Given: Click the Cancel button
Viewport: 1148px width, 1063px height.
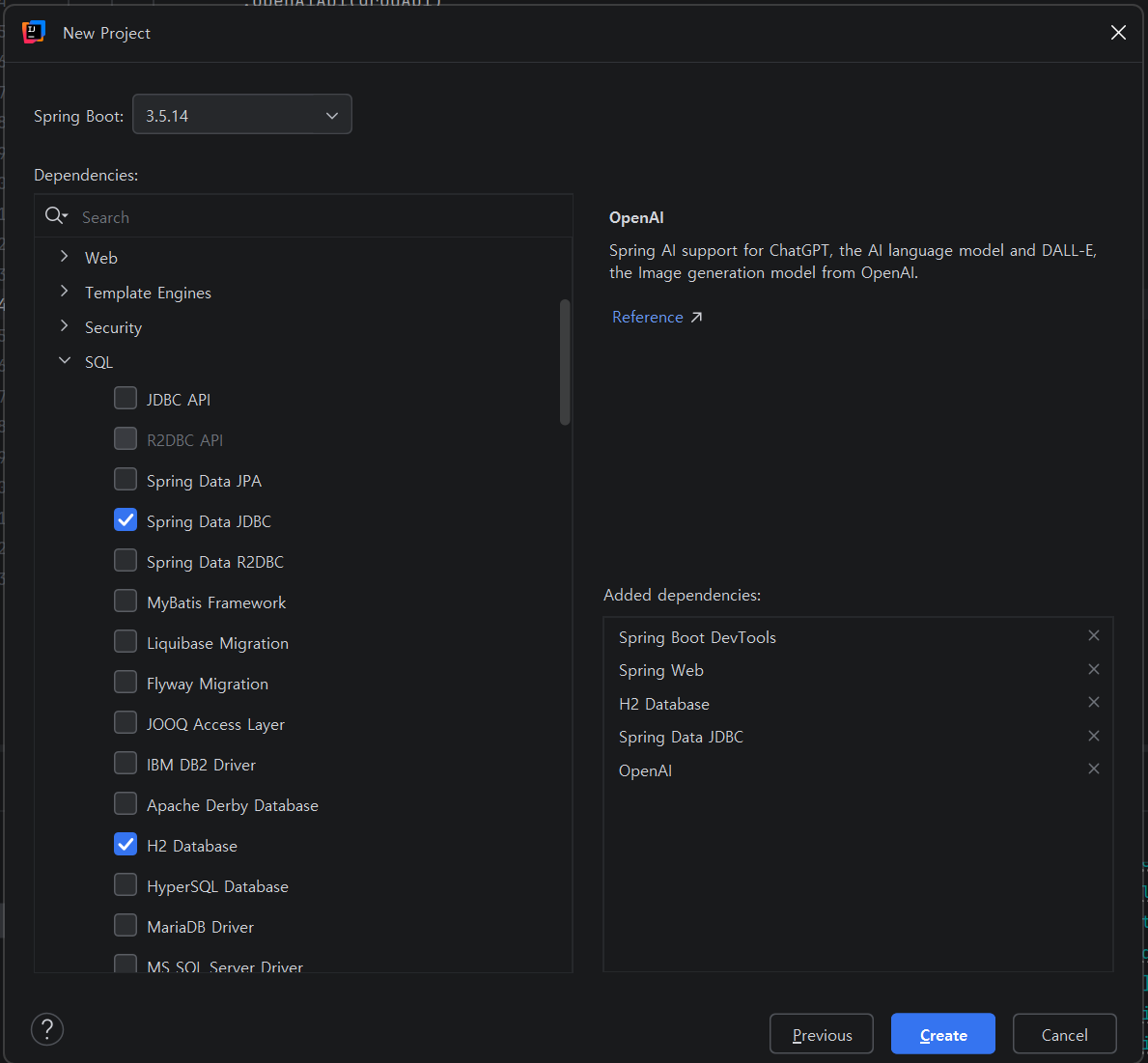Looking at the screenshot, I should click(1064, 1034).
